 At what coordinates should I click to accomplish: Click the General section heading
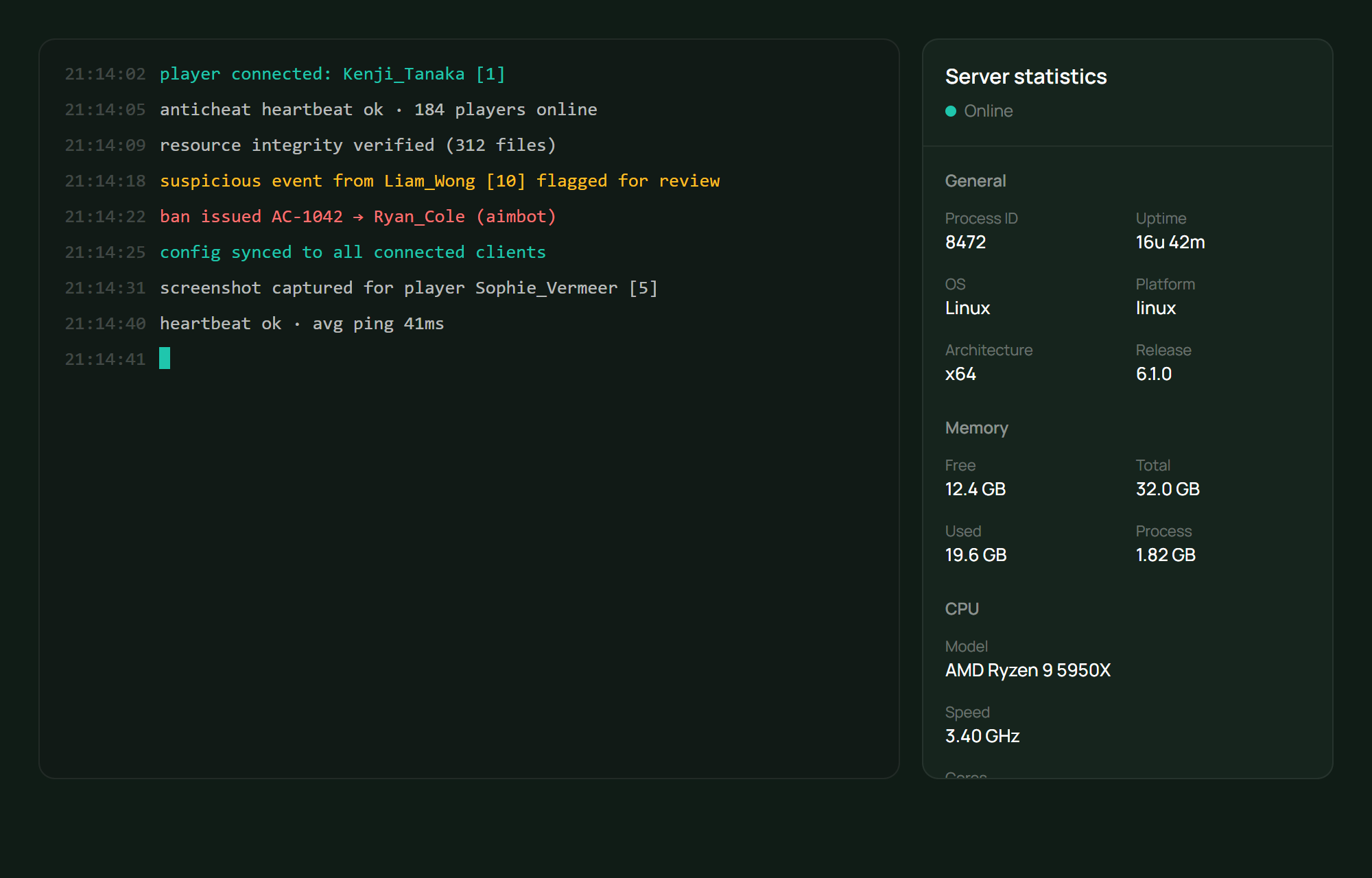(975, 181)
